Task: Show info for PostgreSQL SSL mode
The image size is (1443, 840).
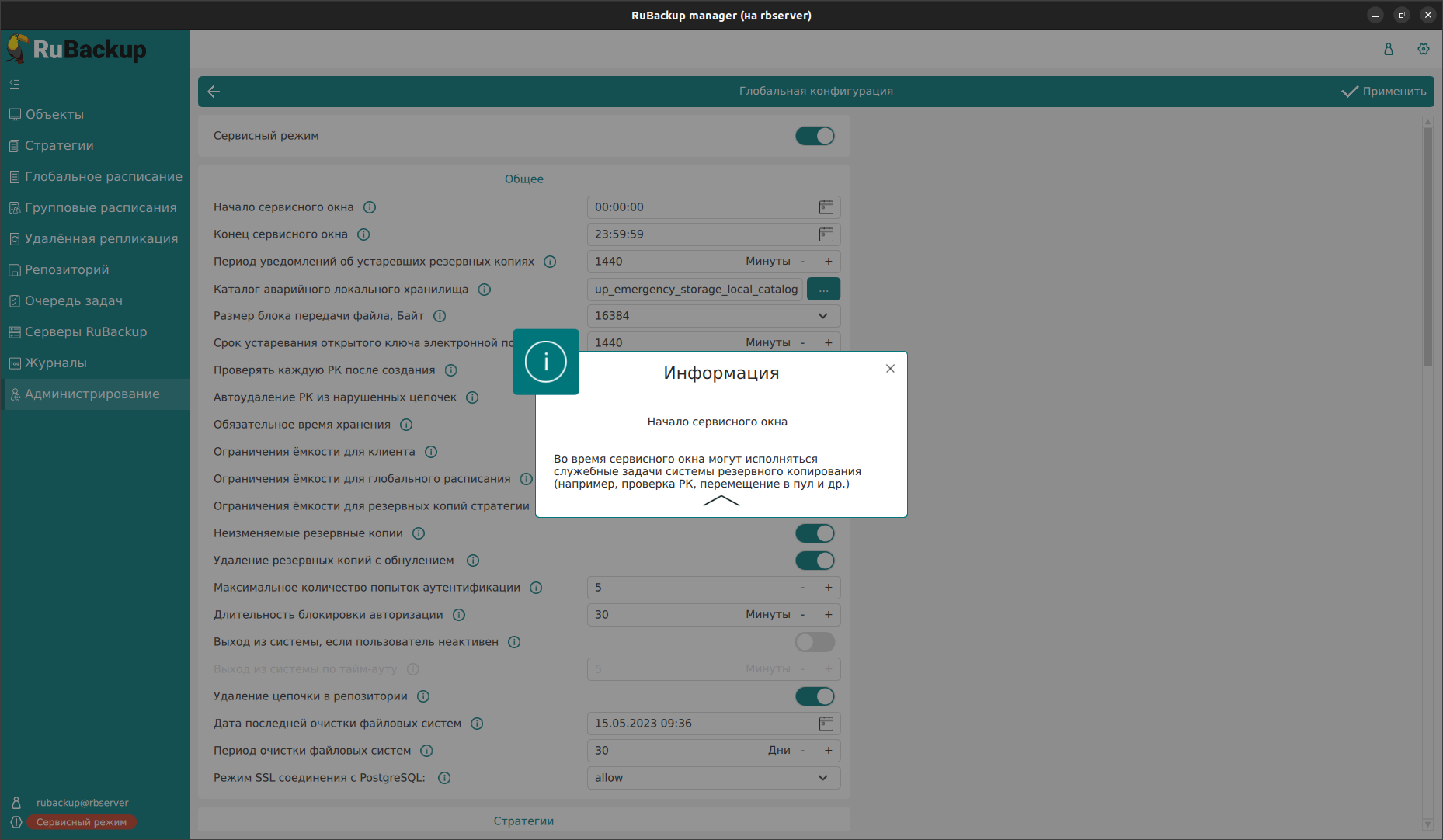Action: (x=444, y=778)
